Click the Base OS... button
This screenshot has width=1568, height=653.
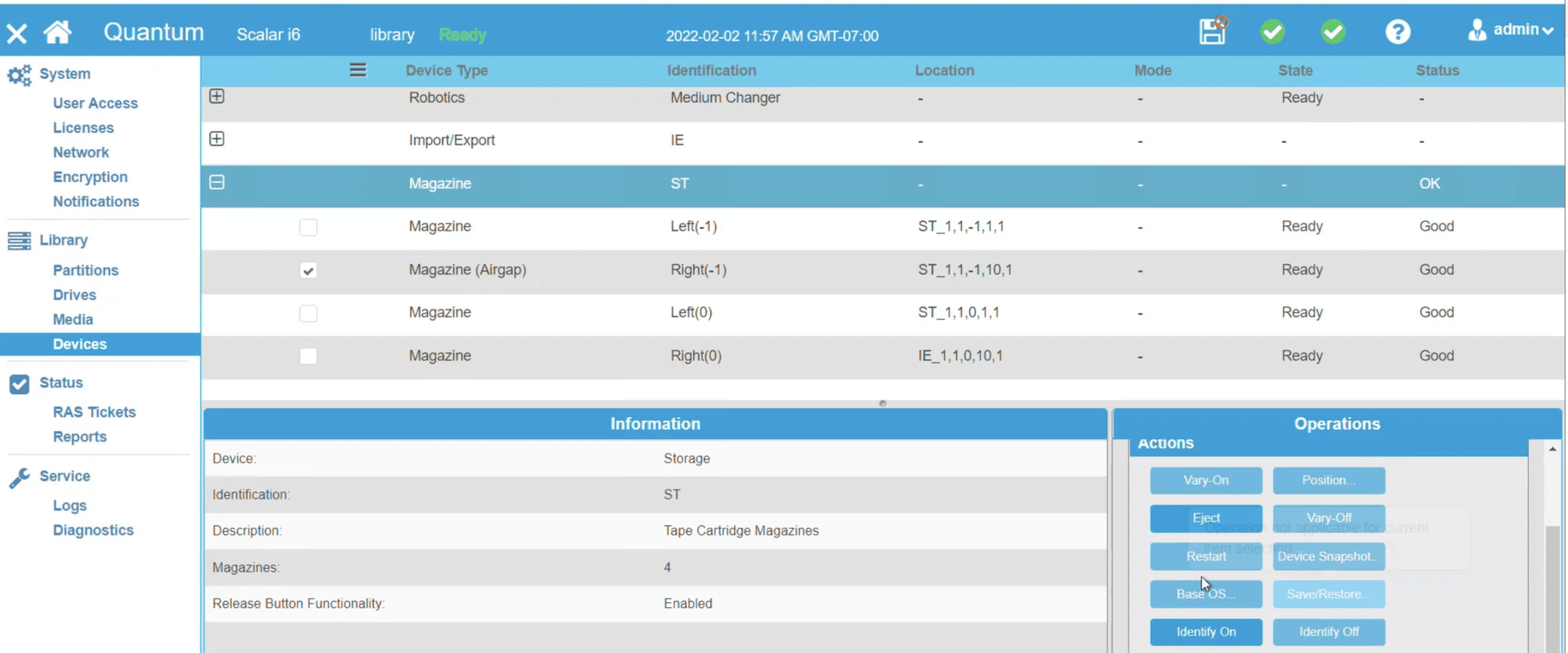(1206, 594)
